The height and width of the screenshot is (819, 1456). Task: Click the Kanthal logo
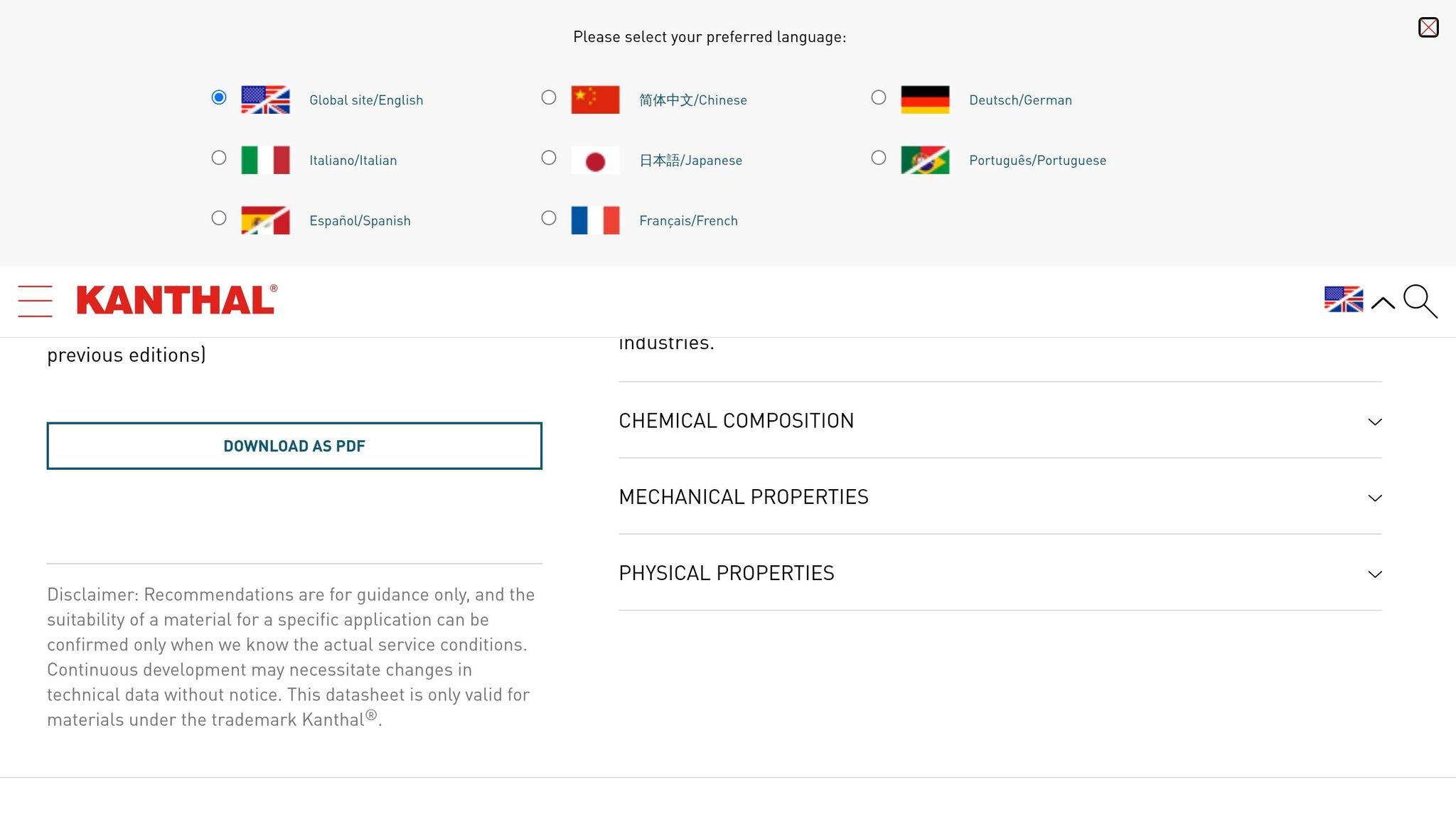[177, 300]
